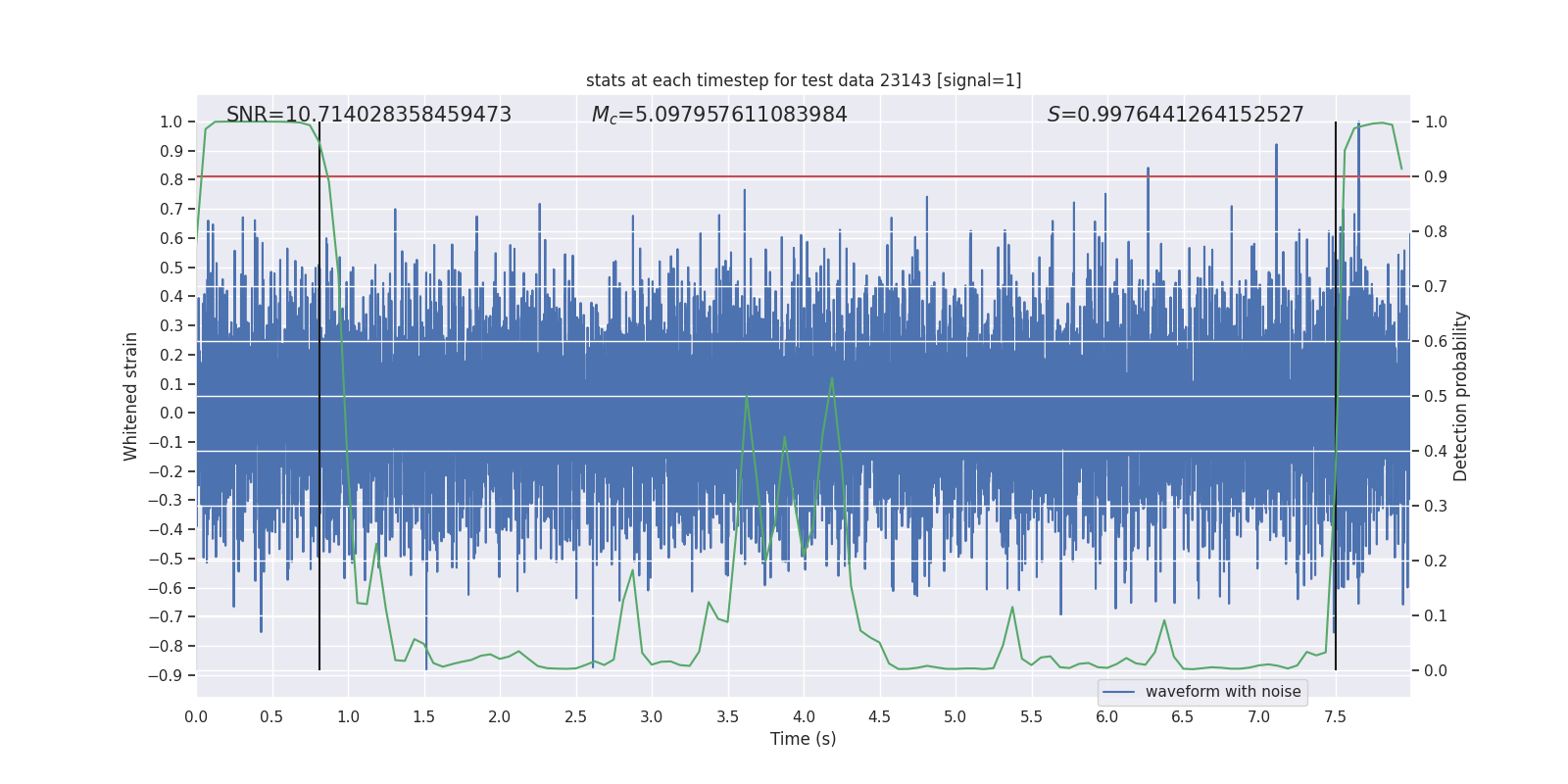Screen dimensions: 1568x784
Task: Select the 'Whitened strain' y-axis label
Action: [x=131, y=396]
